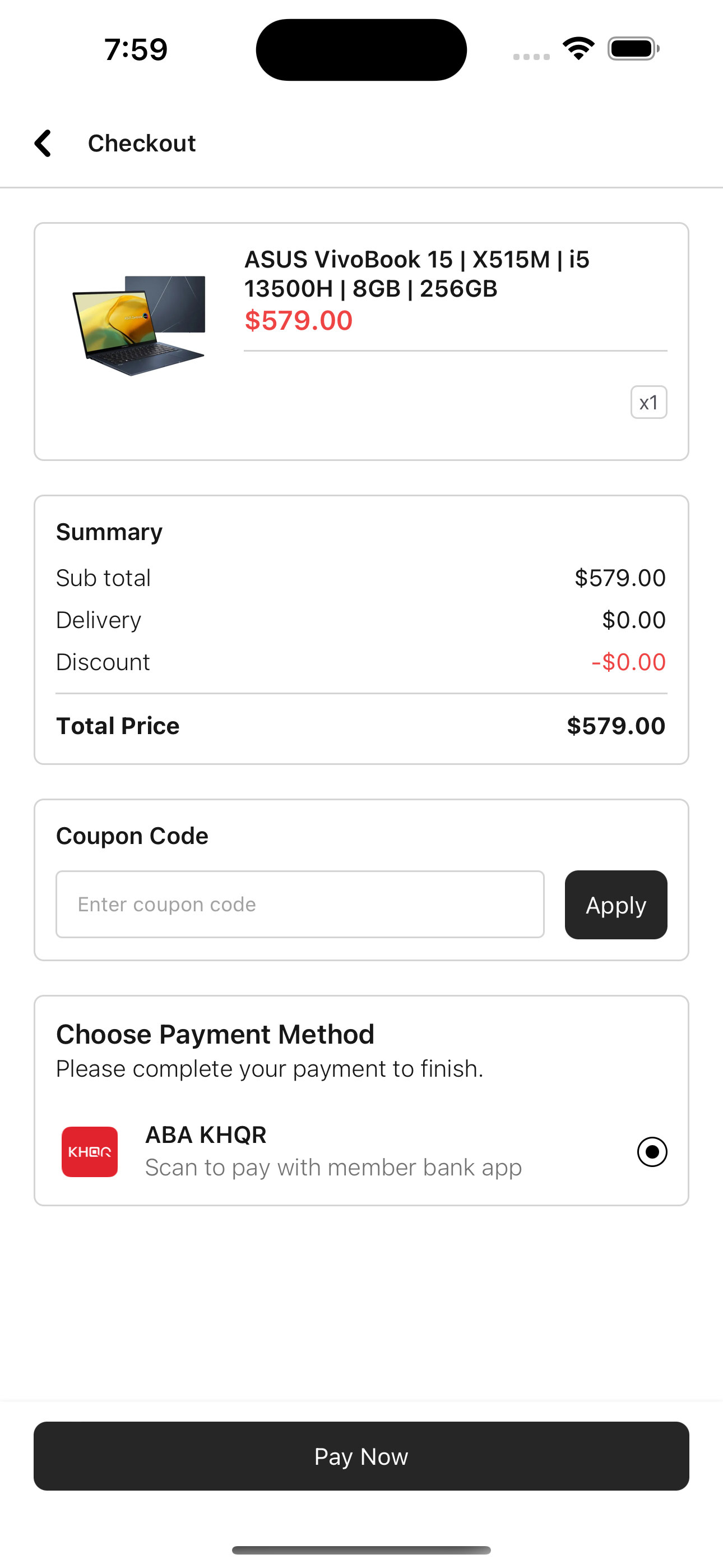Select the ABA KHQR radio button
723x1568 pixels.
[652, 1152]
